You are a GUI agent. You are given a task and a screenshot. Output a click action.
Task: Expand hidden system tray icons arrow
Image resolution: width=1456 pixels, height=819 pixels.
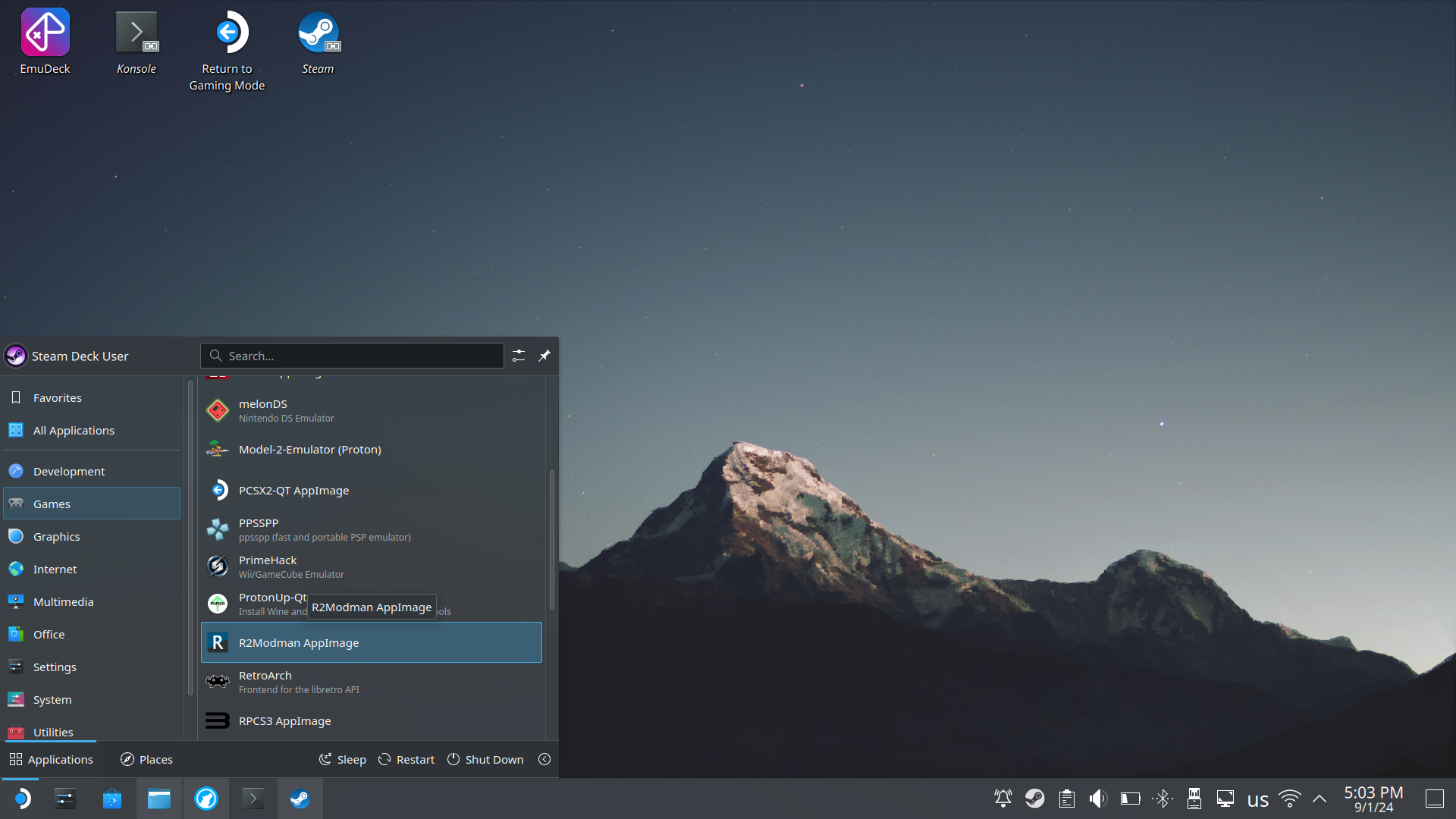coord(1319,799)
